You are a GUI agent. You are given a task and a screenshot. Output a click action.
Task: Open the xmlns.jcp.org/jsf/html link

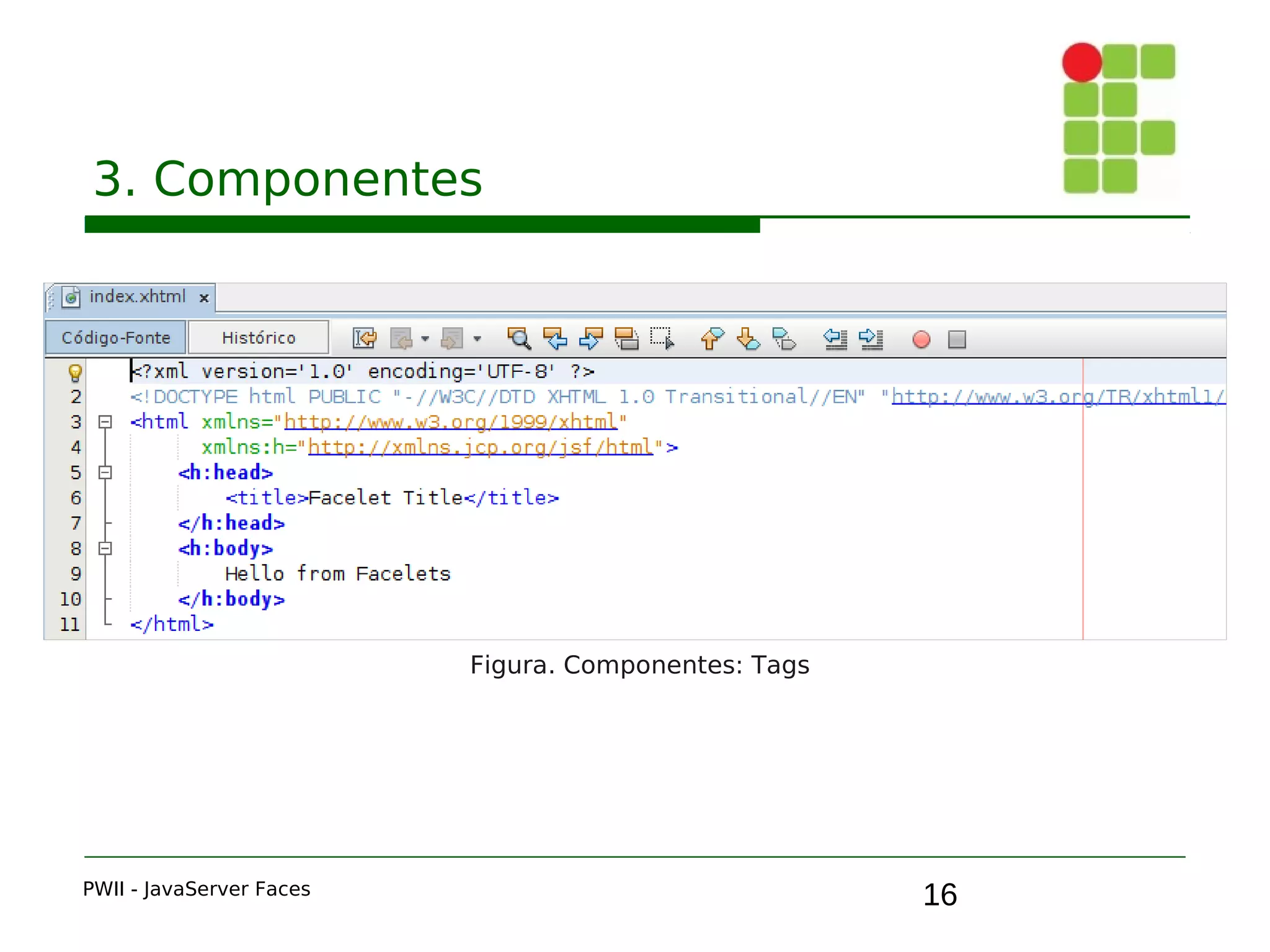[481, 447]
